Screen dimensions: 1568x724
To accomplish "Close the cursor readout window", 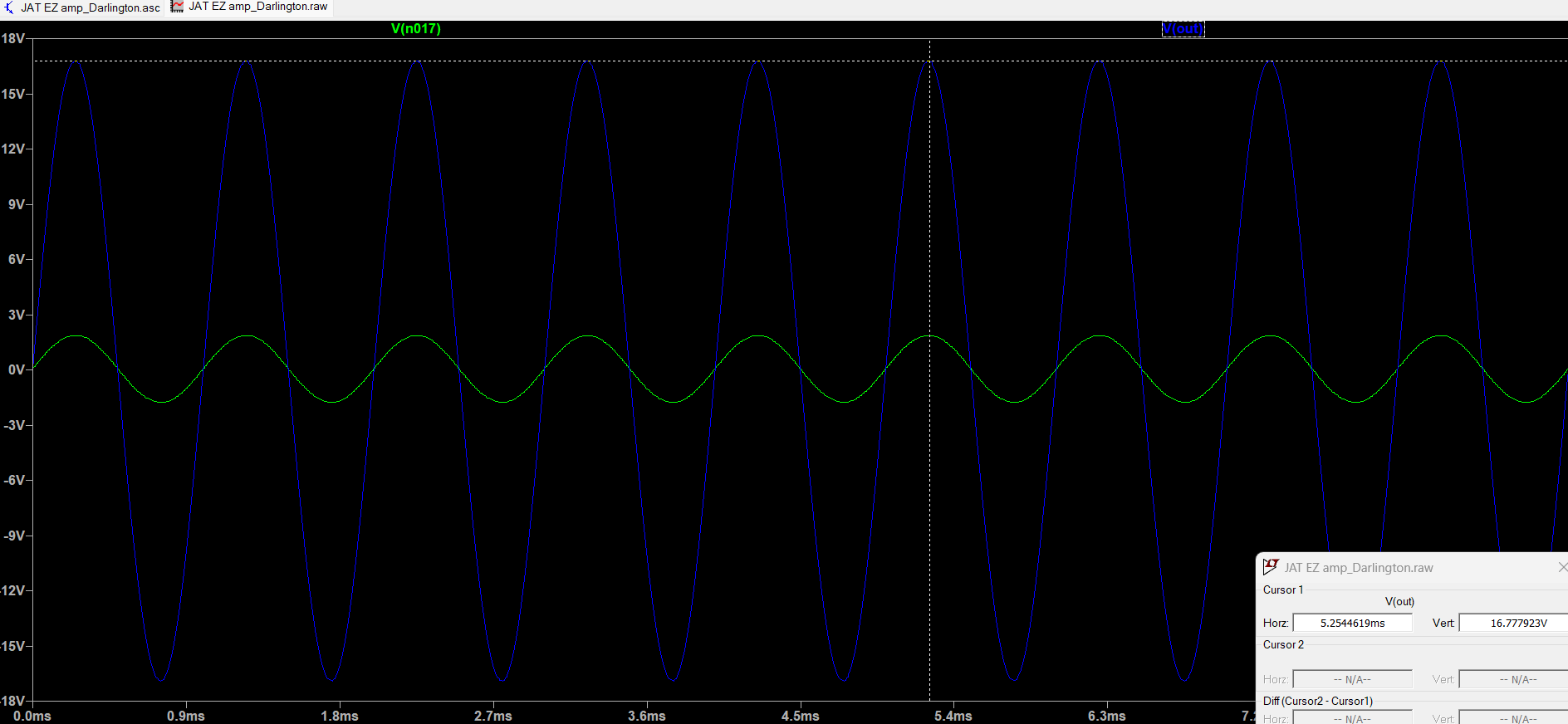I will tap(1562, 567).
